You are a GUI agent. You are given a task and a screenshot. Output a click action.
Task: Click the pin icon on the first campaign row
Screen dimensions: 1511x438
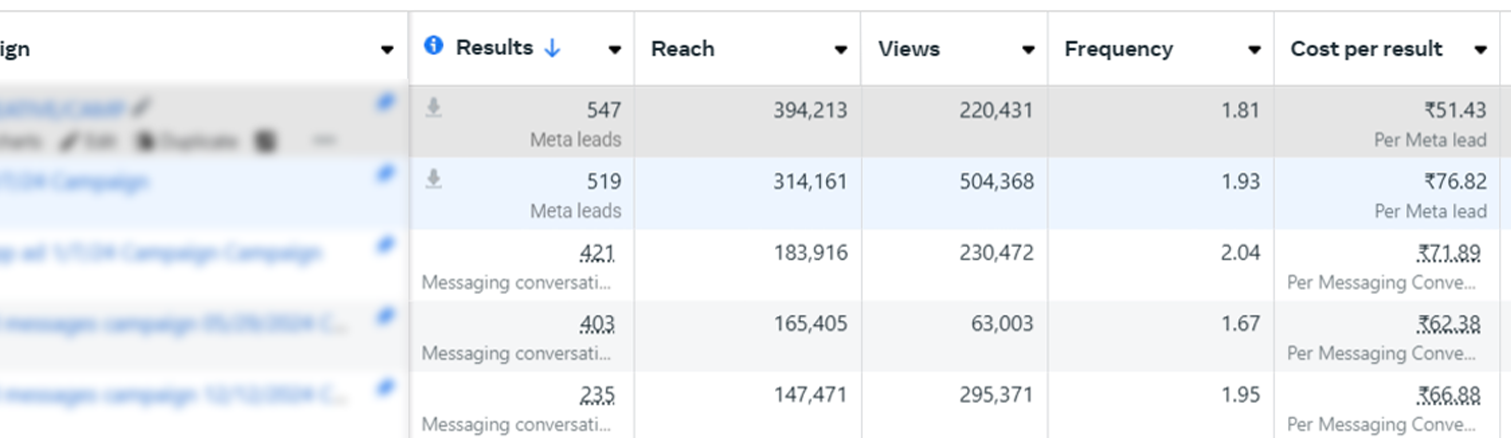[x=385, y=103]
